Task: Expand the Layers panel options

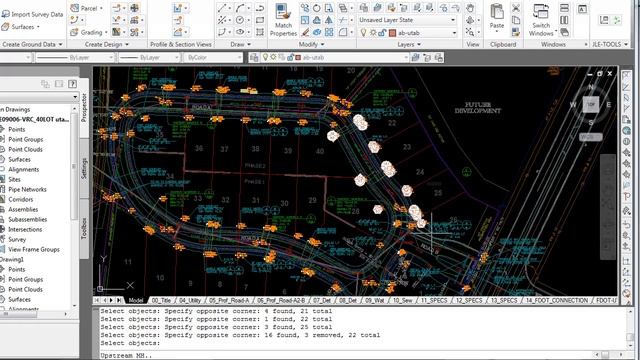Action: pyautogui.click(x=409, y=44)
